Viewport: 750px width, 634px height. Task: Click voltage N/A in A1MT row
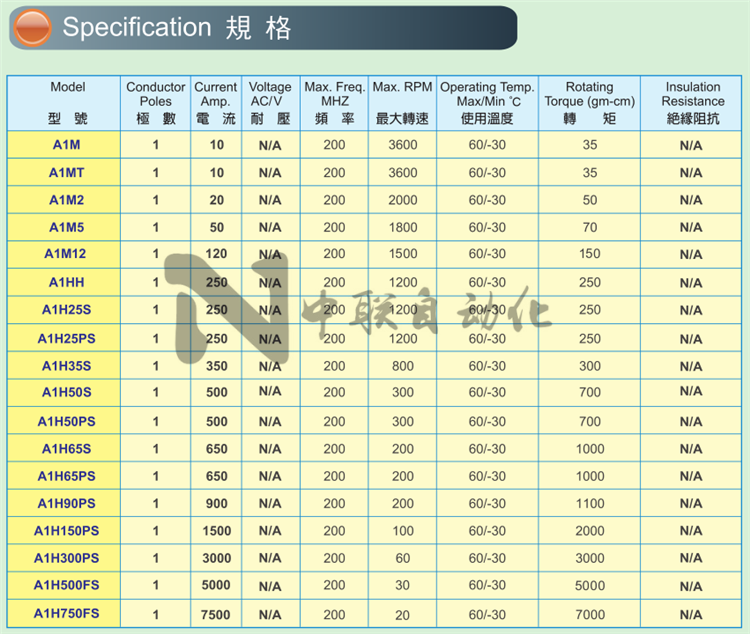[x=270, y=173]
